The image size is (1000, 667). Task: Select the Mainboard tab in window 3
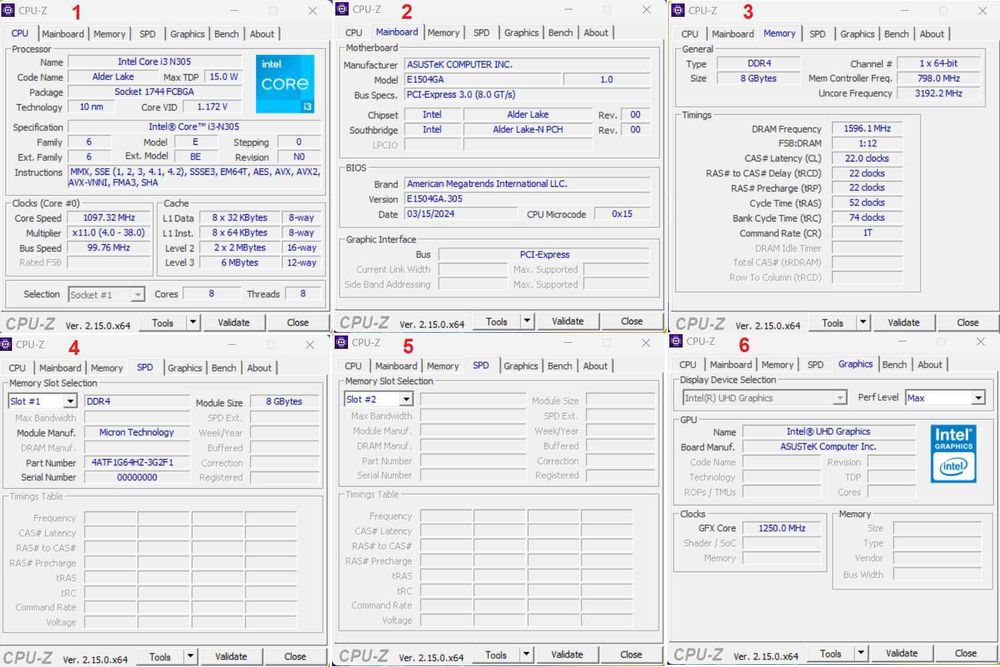[733, 34]
